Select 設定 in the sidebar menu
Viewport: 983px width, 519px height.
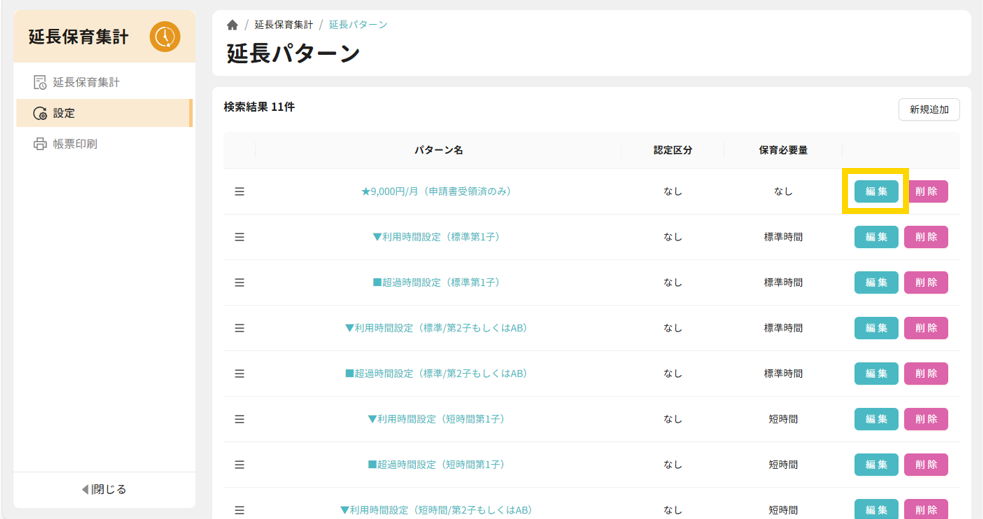pos(64,113)
